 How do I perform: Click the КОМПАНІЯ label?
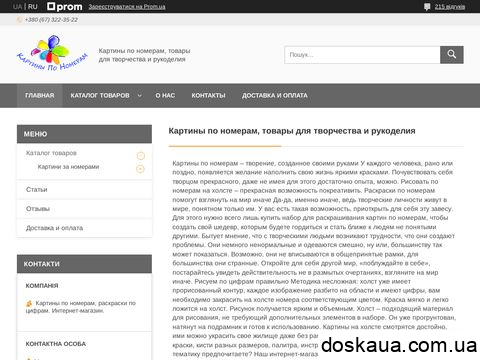pyautogui.click(x=42, y=286)
